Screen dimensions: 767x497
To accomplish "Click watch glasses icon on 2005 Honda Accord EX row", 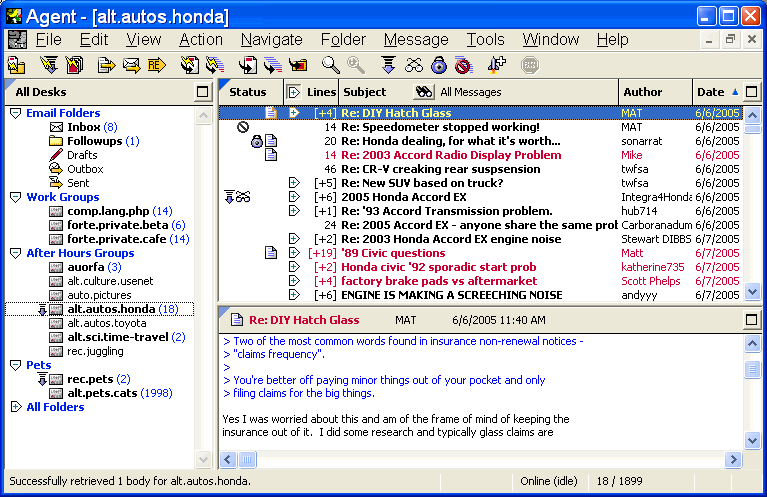I will pyautogui.click(x=244, y=197).
